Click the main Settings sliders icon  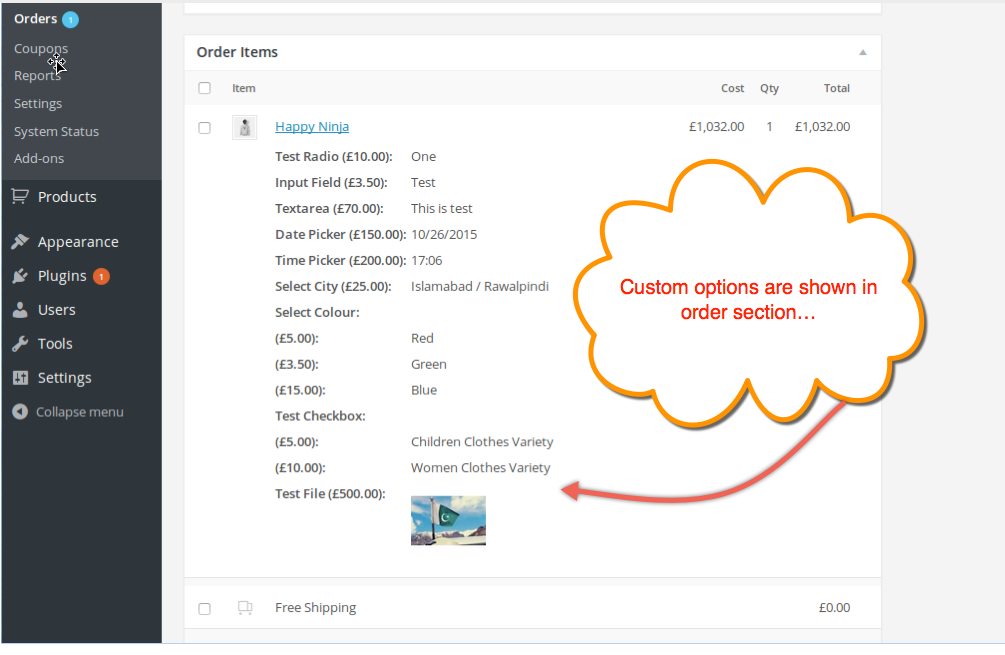coord(20,377)
